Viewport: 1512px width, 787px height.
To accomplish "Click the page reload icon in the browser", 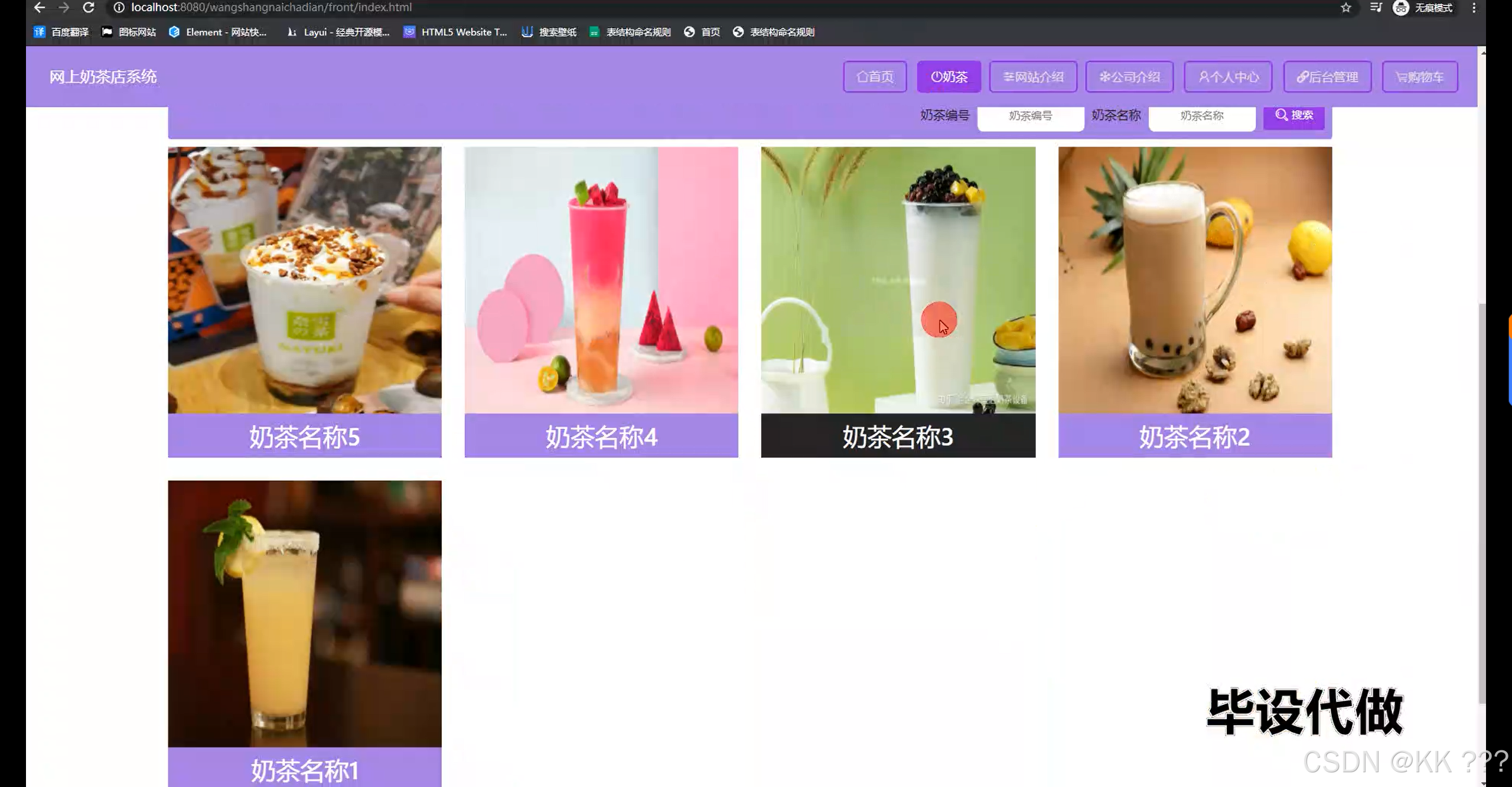I will point(89,8).
